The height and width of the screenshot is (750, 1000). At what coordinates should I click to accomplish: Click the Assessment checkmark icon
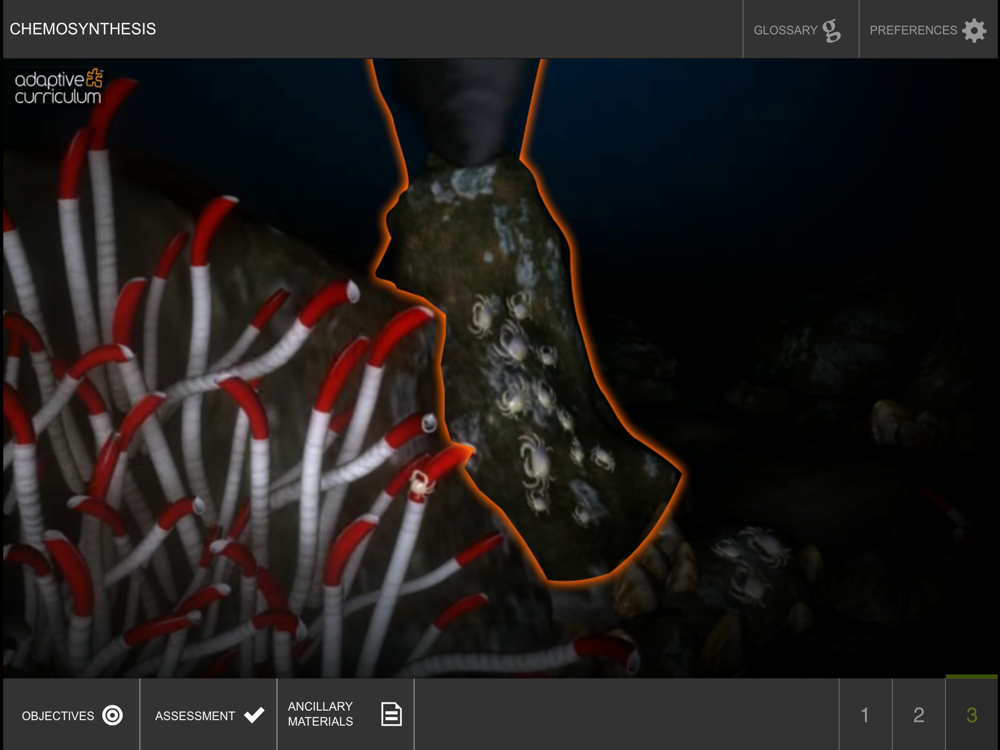254,715
